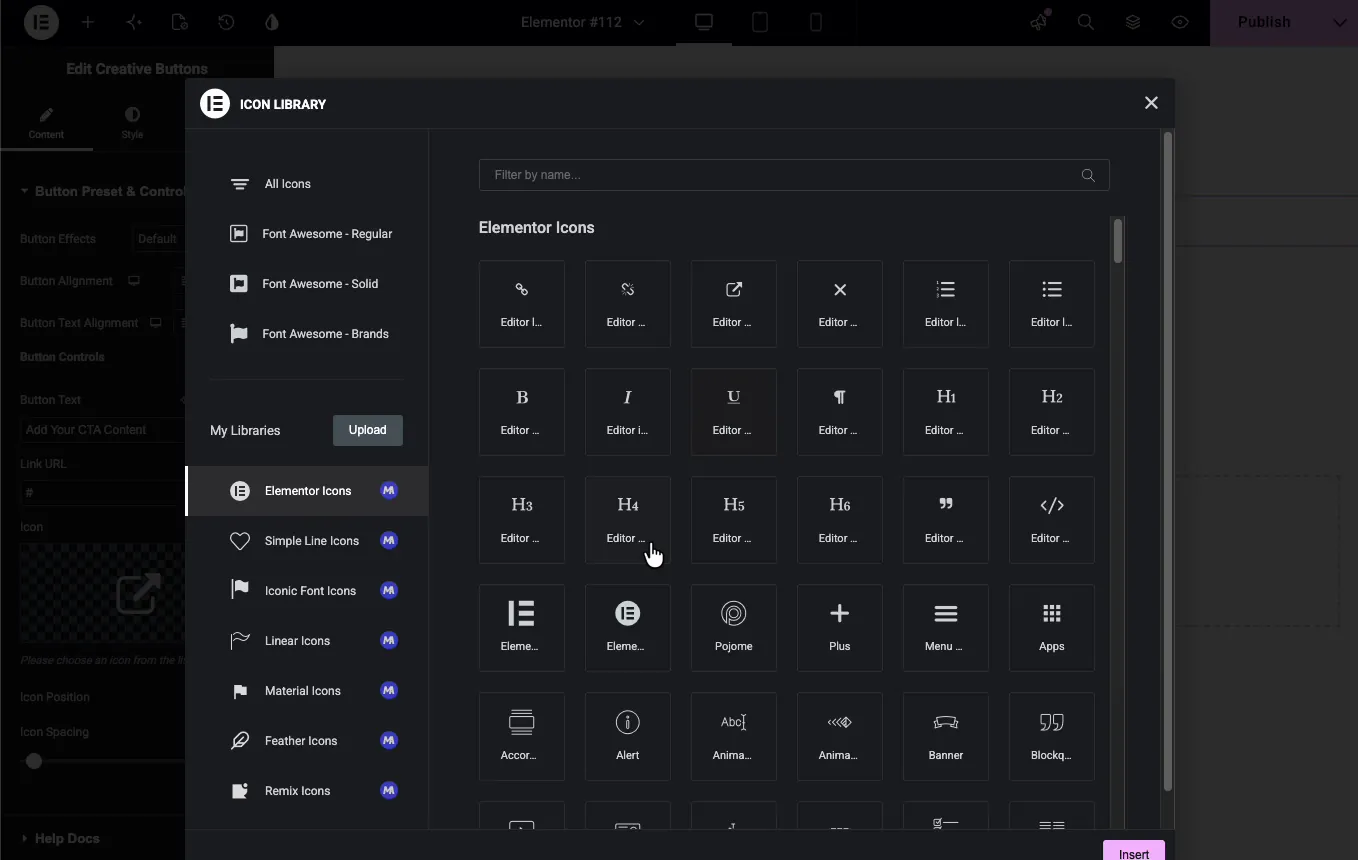Open the History clock icon

[226, 22]
